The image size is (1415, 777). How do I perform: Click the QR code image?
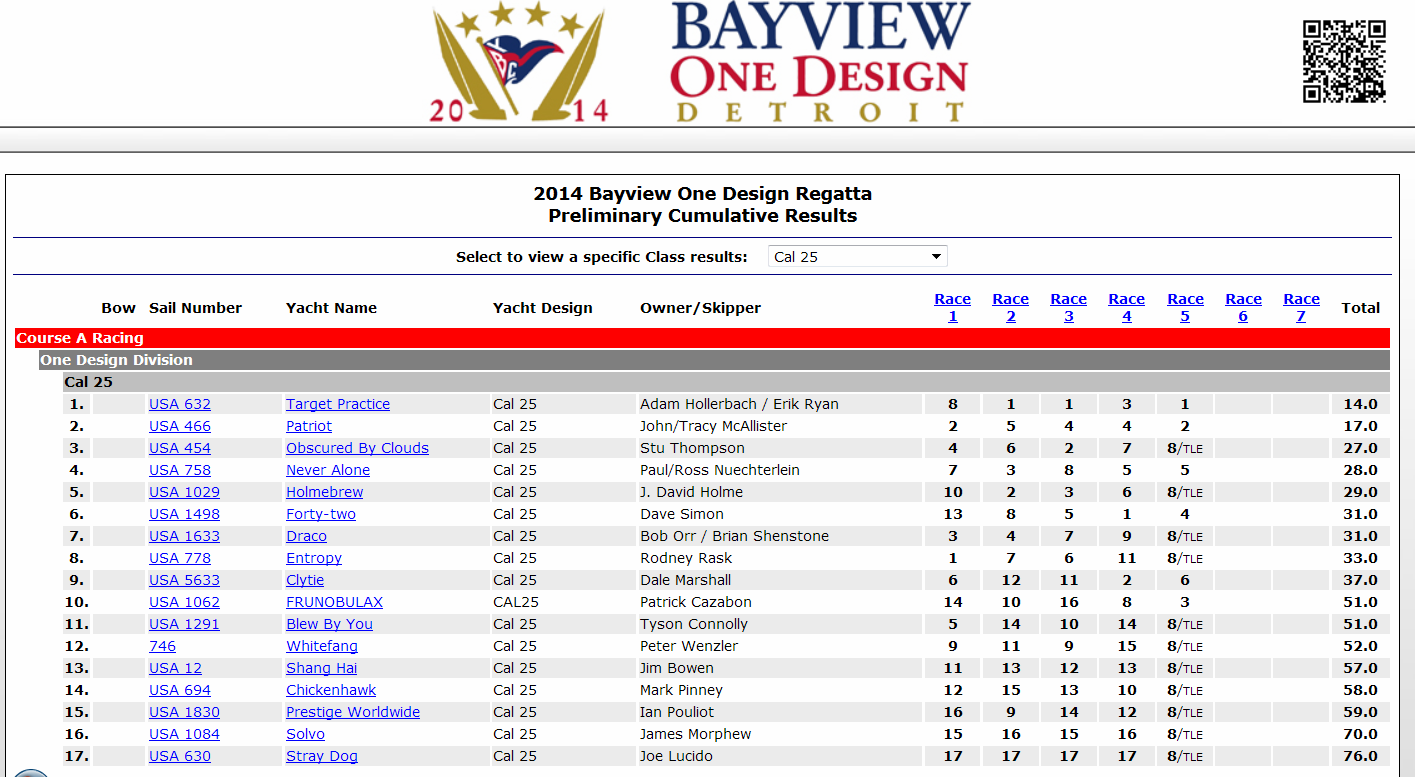(1344, 61)
